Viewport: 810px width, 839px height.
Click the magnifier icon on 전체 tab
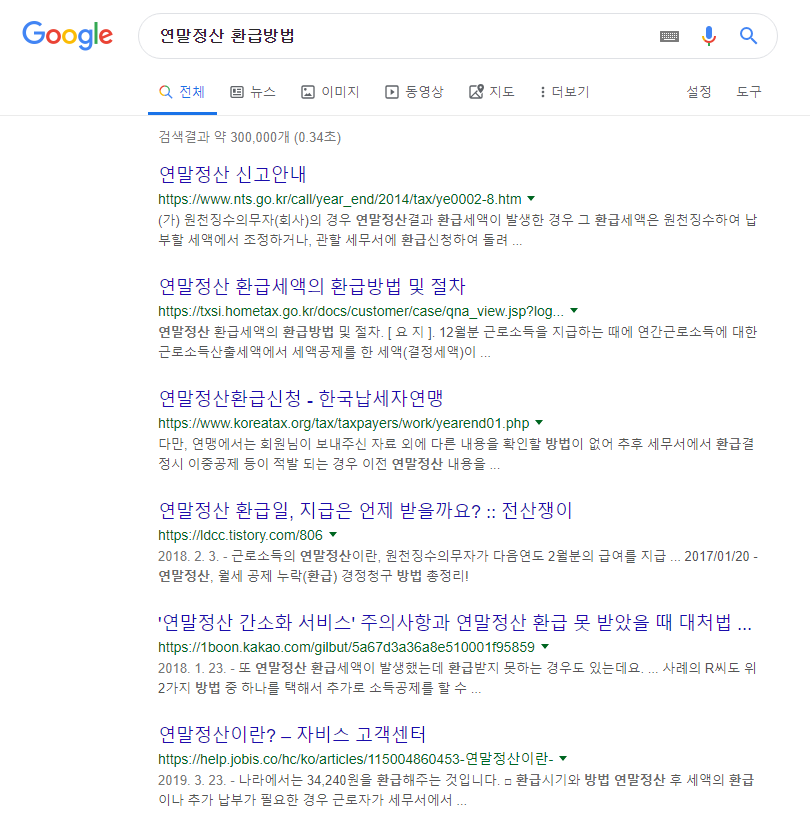[x=166, y=92]
